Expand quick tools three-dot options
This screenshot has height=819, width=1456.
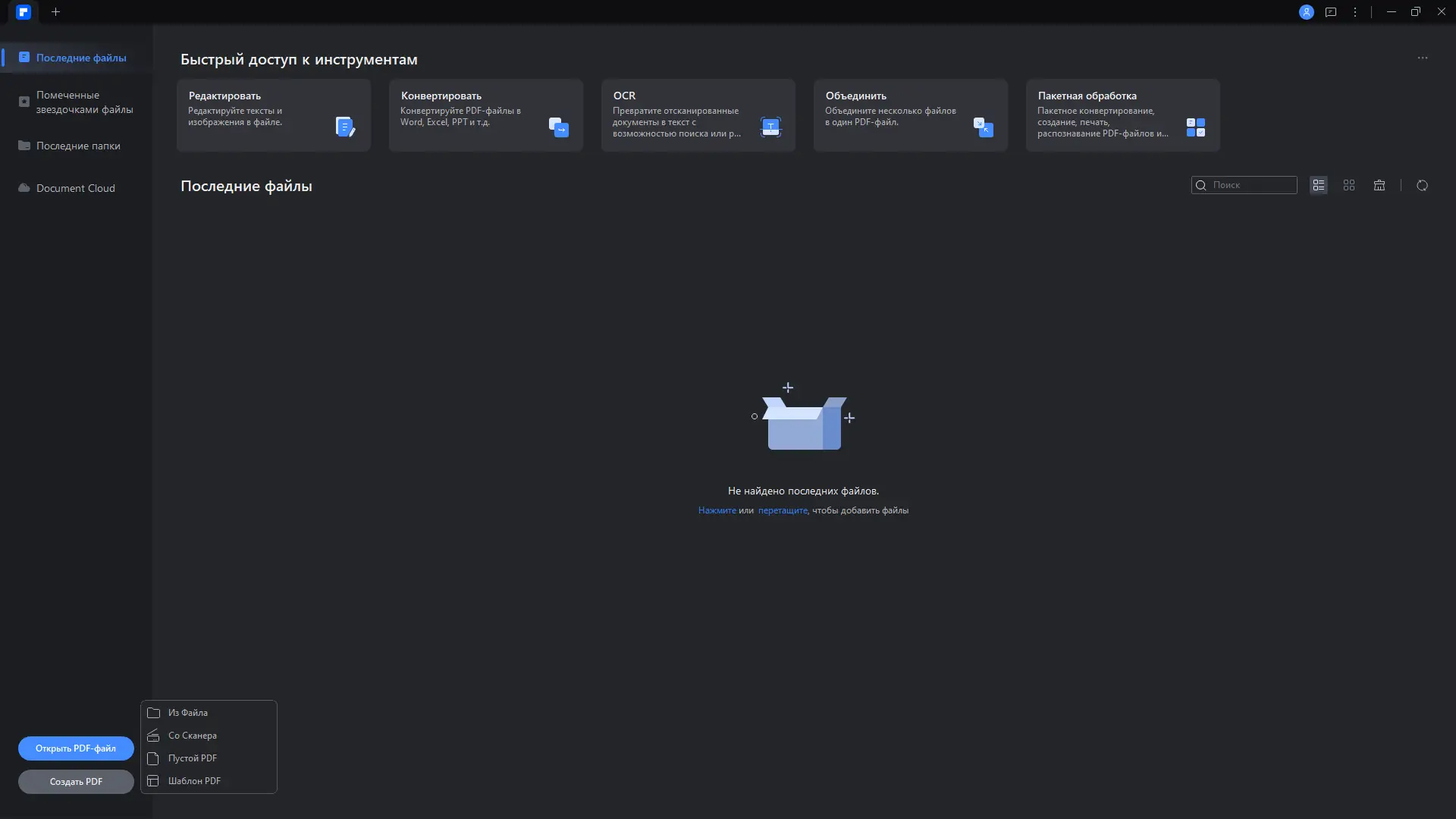(x=1423, y=58)
